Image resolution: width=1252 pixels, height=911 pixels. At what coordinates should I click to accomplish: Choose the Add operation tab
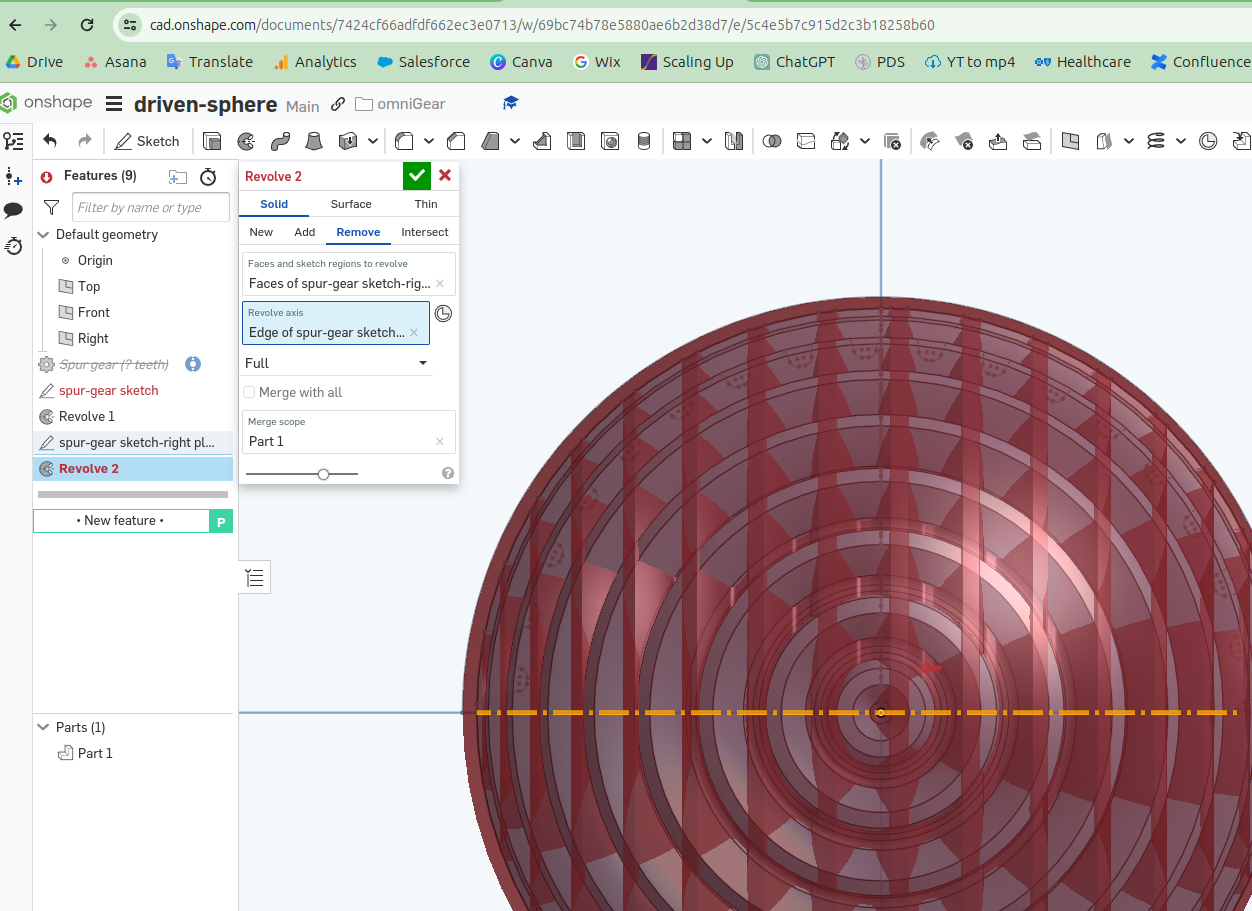coord(305,232)
